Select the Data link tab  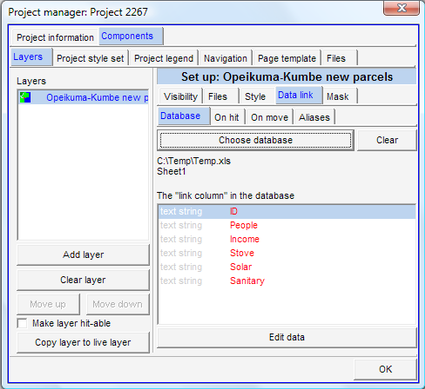click(x=299, y=95)
